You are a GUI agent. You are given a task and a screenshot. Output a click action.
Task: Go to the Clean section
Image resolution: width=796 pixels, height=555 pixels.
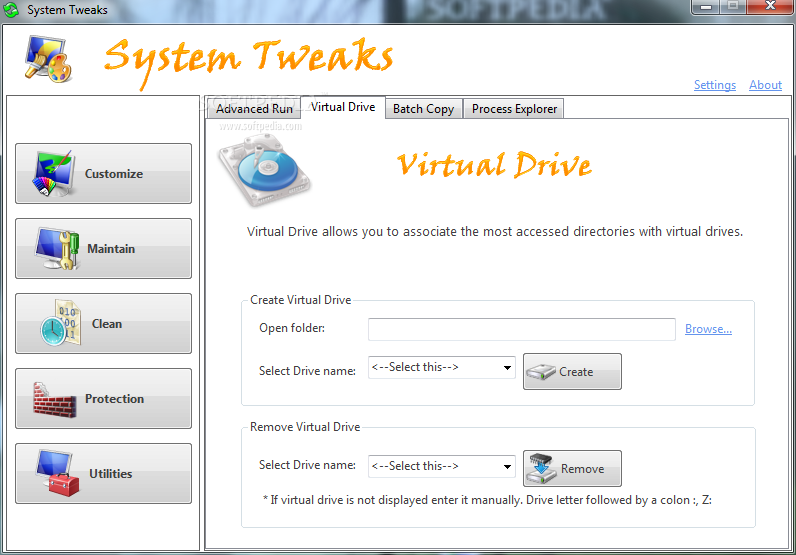pos(104,323)
